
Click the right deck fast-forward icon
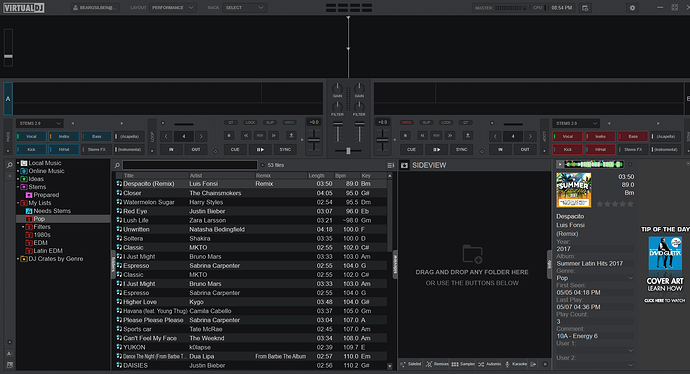coord(450,136)
